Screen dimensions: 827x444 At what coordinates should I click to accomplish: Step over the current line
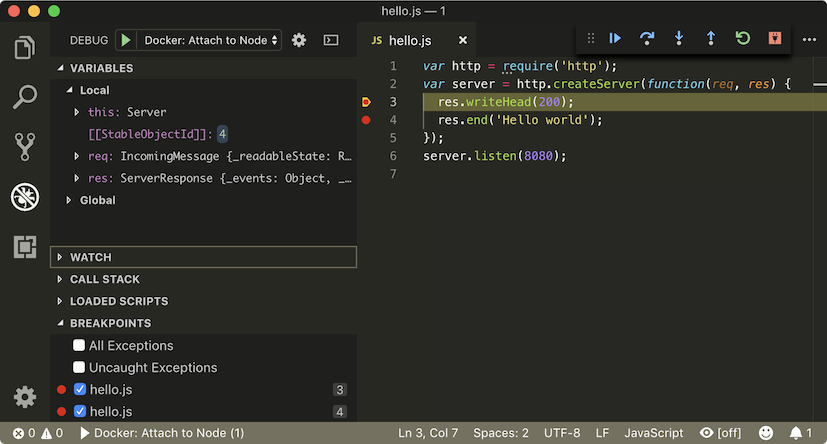(647, 38)
